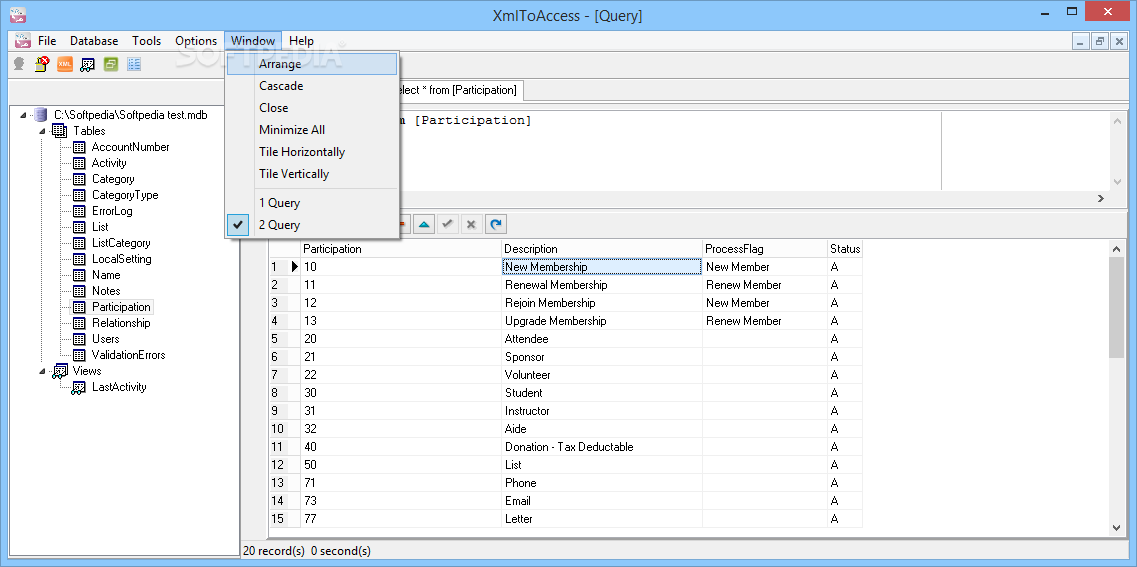The image size is (1137, 567).
Task: Click the orange XML import icon
Action: point(65,65)
